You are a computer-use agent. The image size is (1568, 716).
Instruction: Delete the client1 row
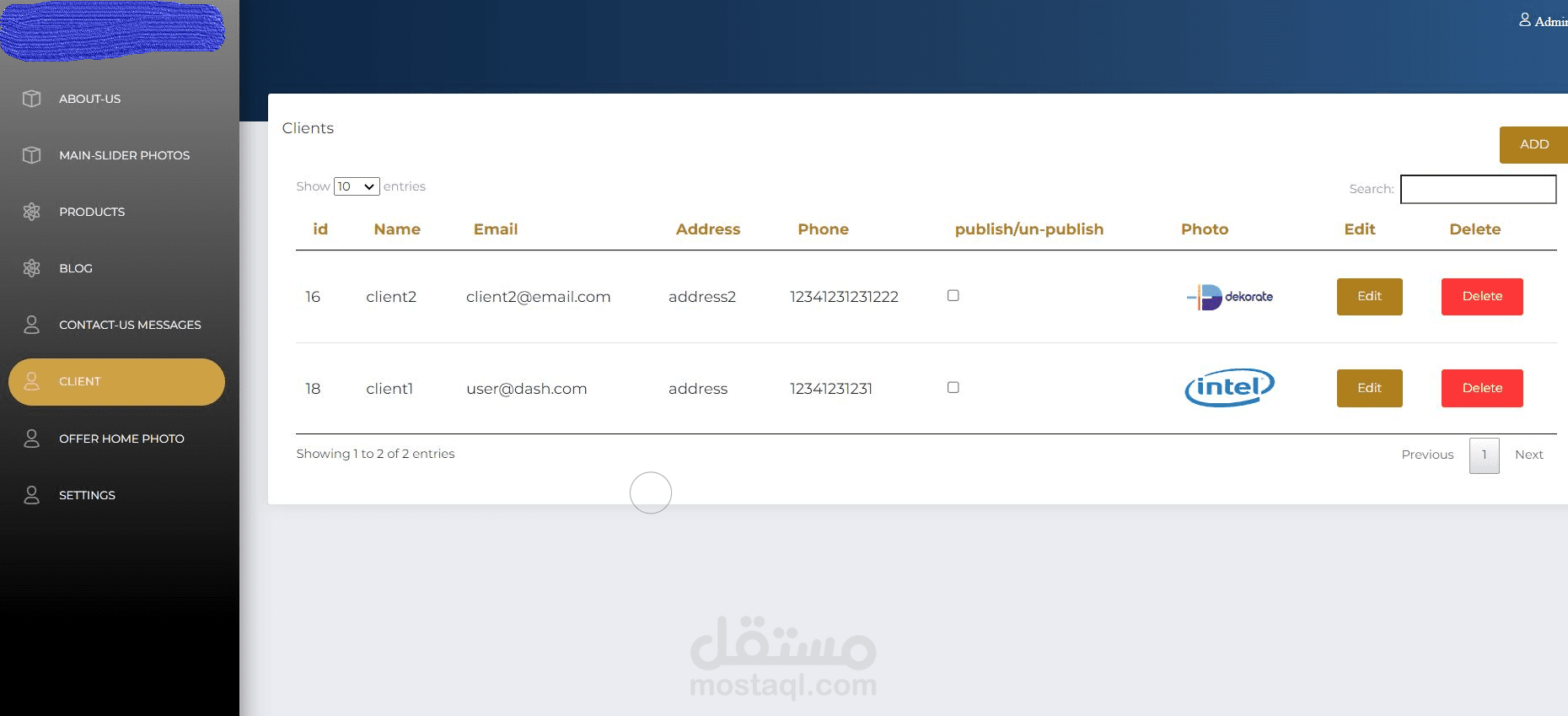(1482, 388)
